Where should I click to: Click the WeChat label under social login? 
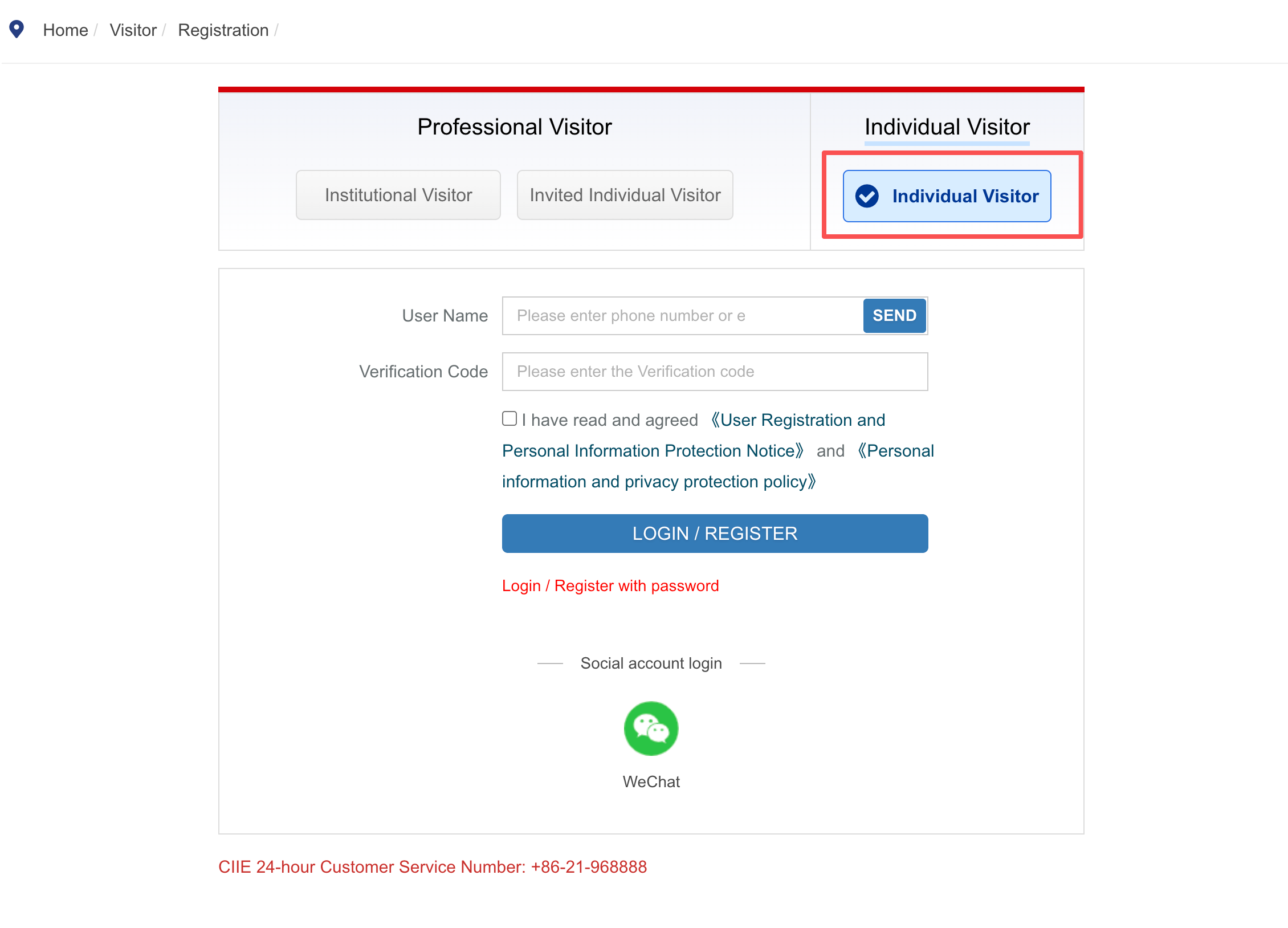tap(651, 782)
